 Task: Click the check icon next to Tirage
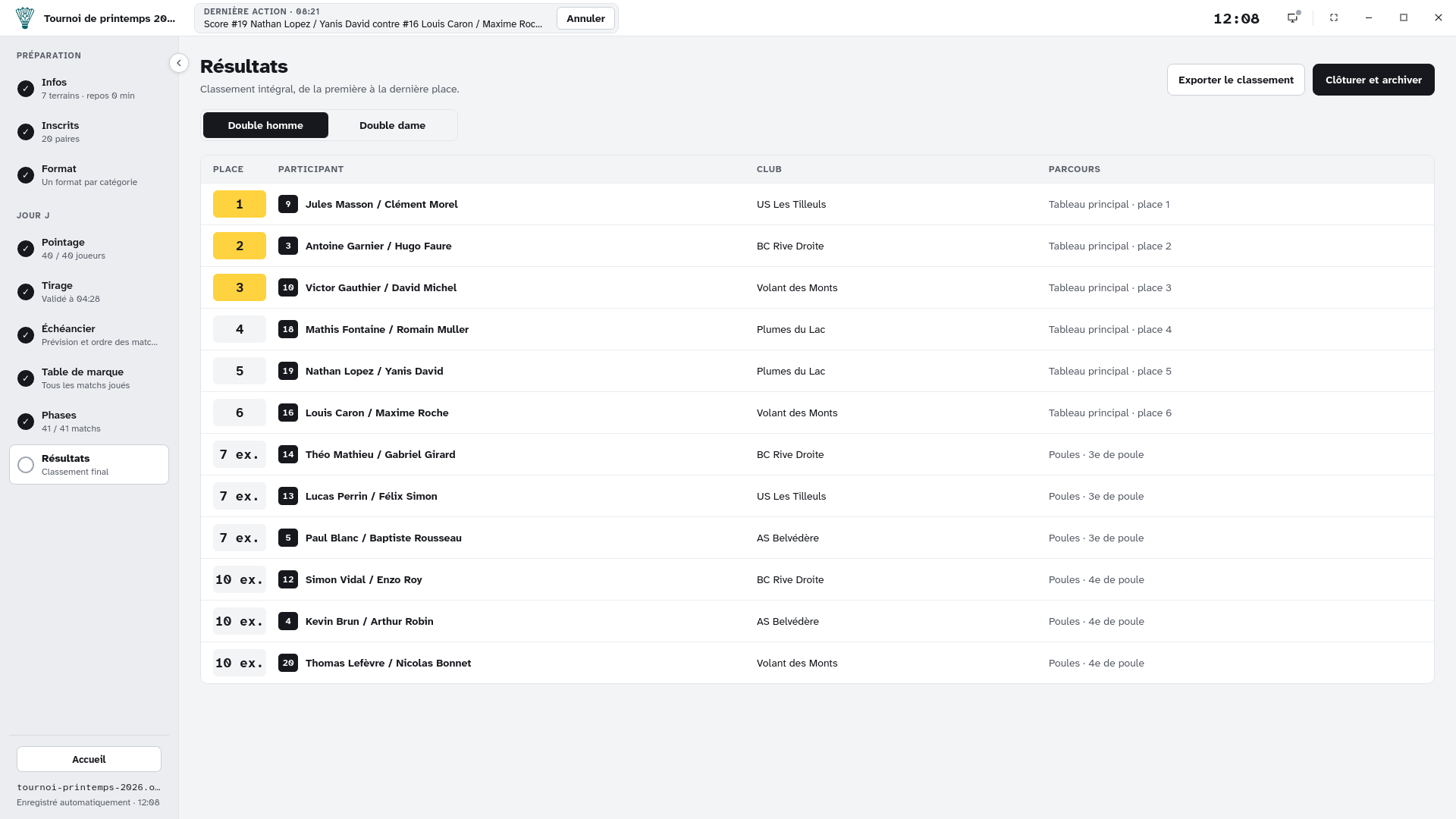(26, 292)
